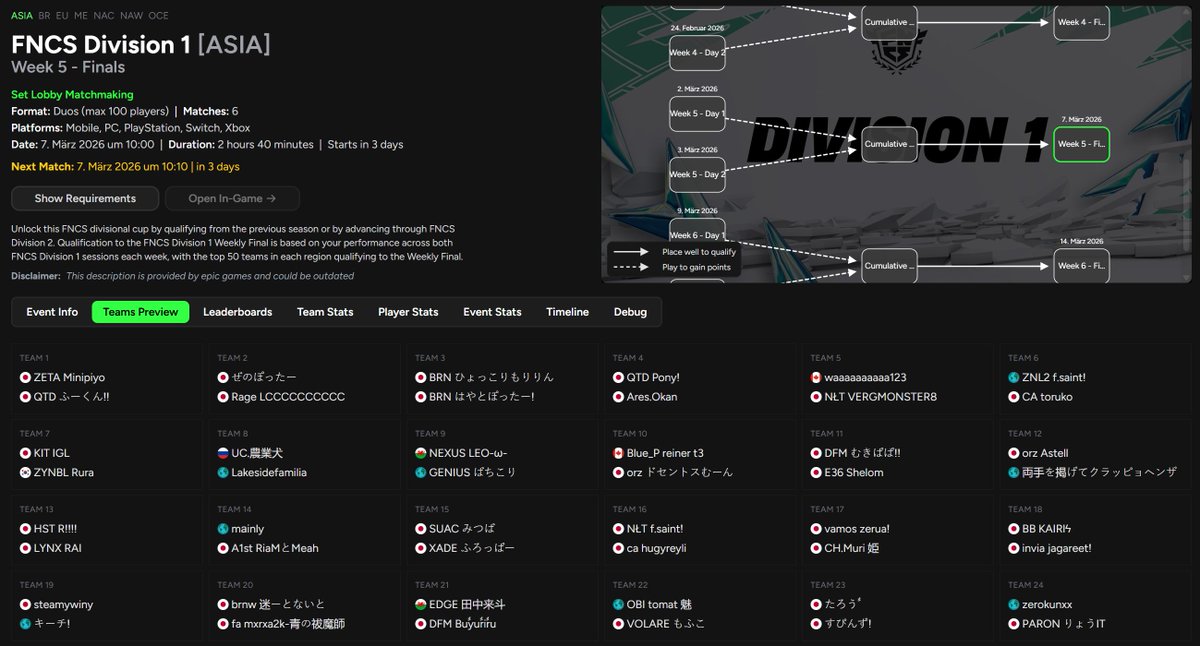The image size is (1200, 646).
Task: Select the Week 5 - Finals bracket node
Action: click(1081, 144)
